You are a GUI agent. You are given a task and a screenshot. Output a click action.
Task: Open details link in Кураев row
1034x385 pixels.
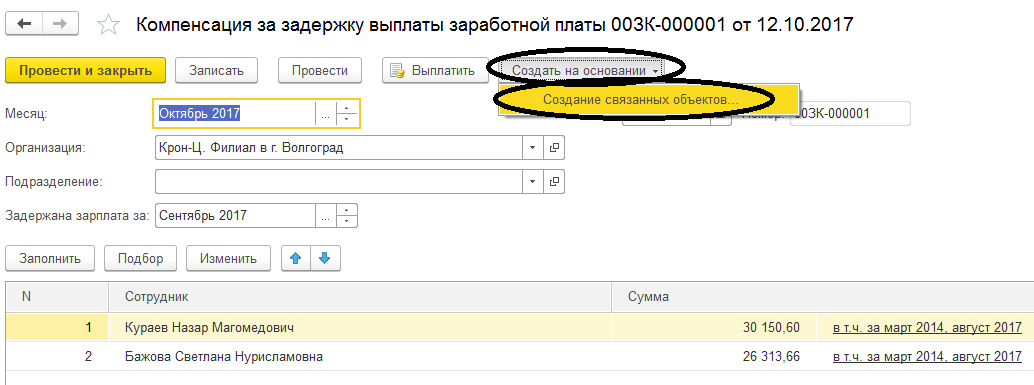click(927, 327)
